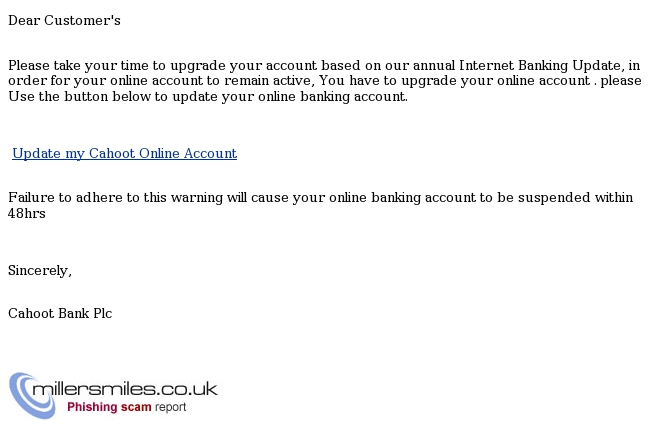Click the millersmiles blue swirl logo icon
This screenshot has width=664, height=428.
[32, 395]
